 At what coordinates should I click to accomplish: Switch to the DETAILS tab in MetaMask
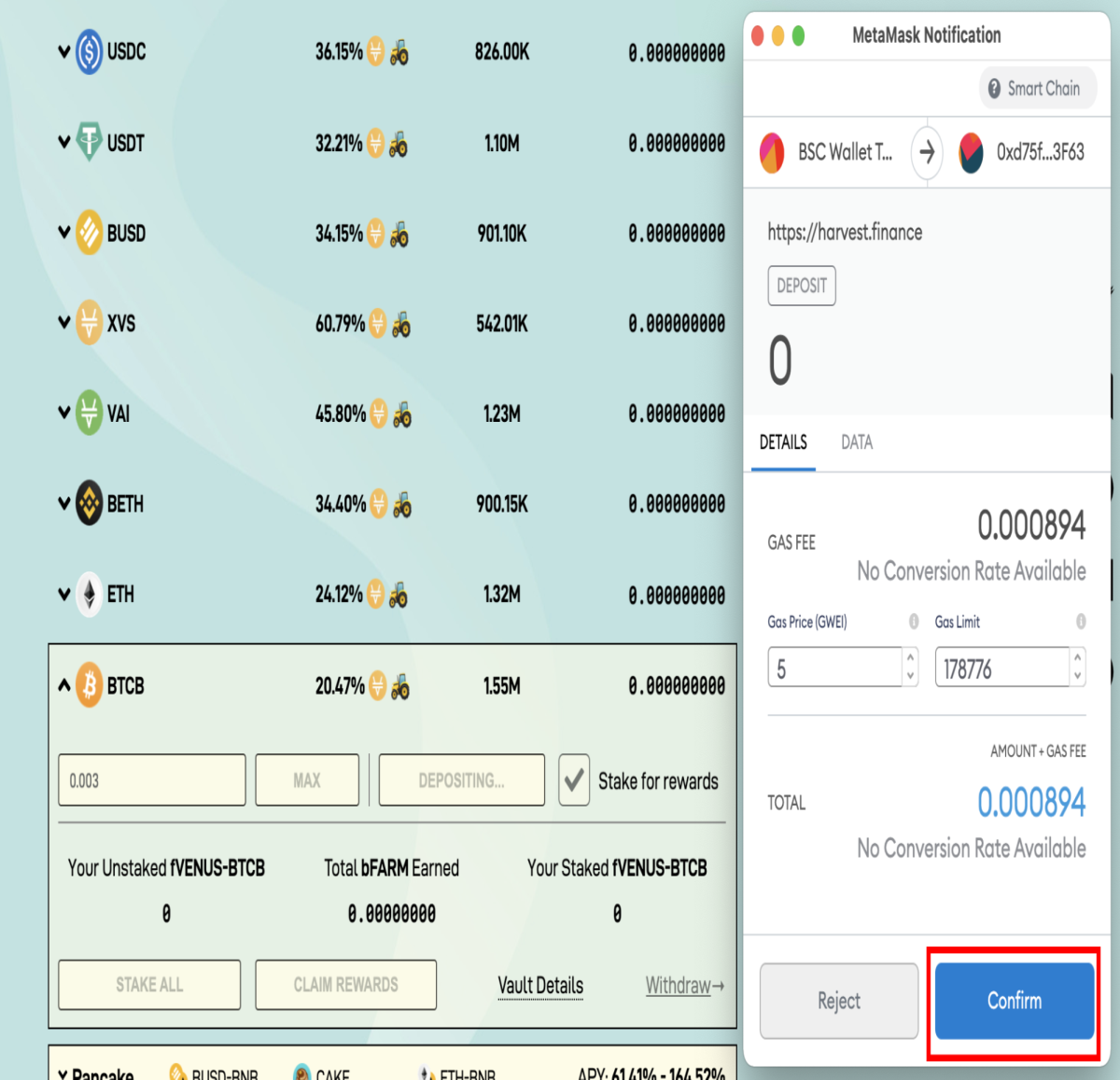[x=783, y=442]
